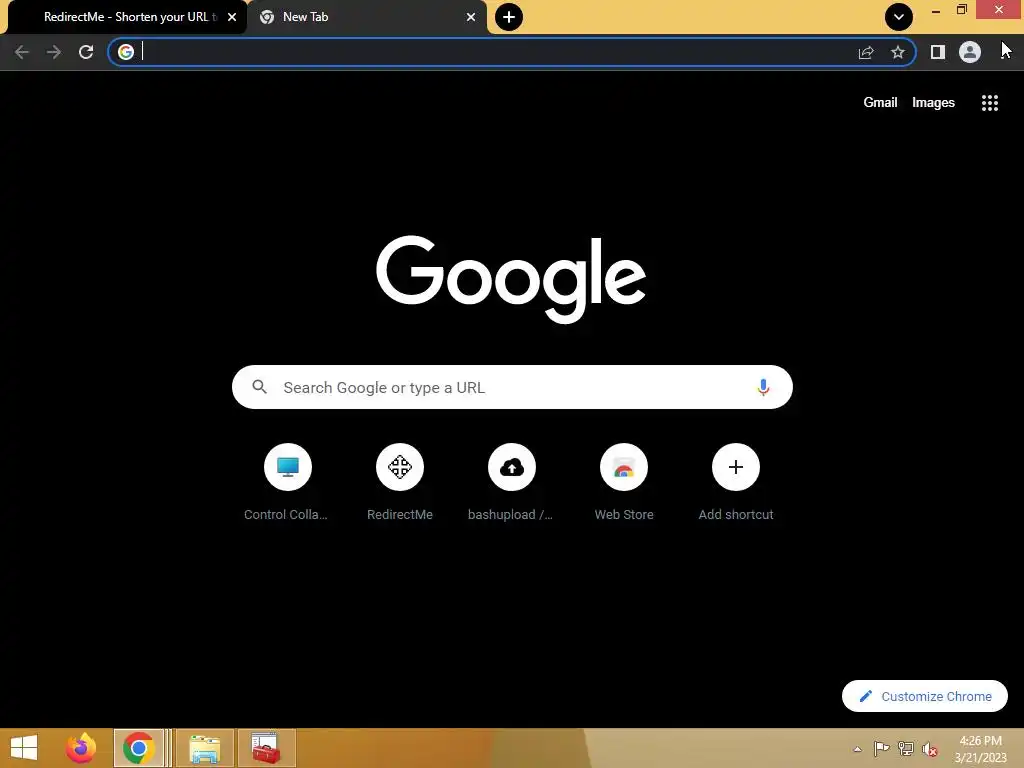This screenshot has width=1024, height=768.
Task: Open a new tab with plus button
Action: 509,17
